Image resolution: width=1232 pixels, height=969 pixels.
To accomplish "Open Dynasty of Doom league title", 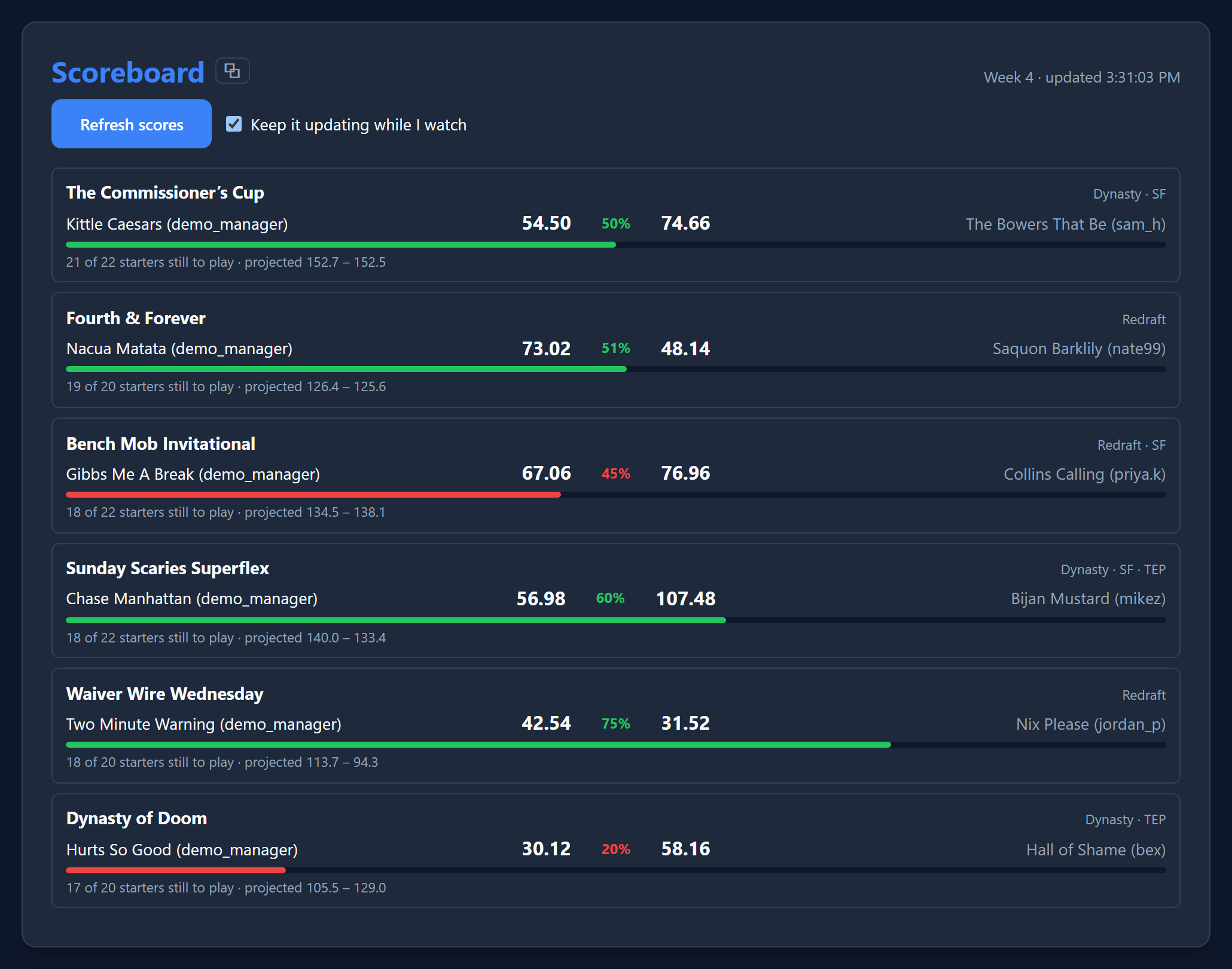I will [137, 818].
